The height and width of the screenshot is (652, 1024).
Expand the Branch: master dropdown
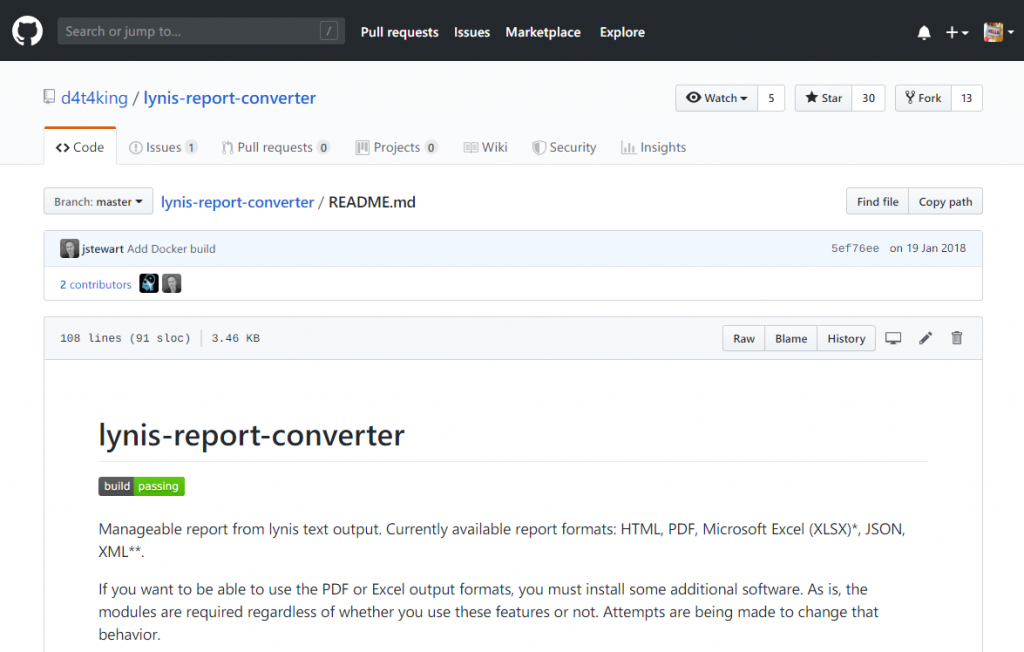[x=99, y=201]
